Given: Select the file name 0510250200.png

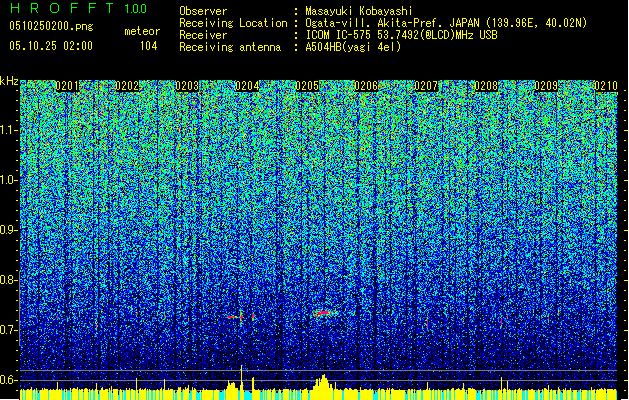Looking at the screenshot, I should coord(51,26).
